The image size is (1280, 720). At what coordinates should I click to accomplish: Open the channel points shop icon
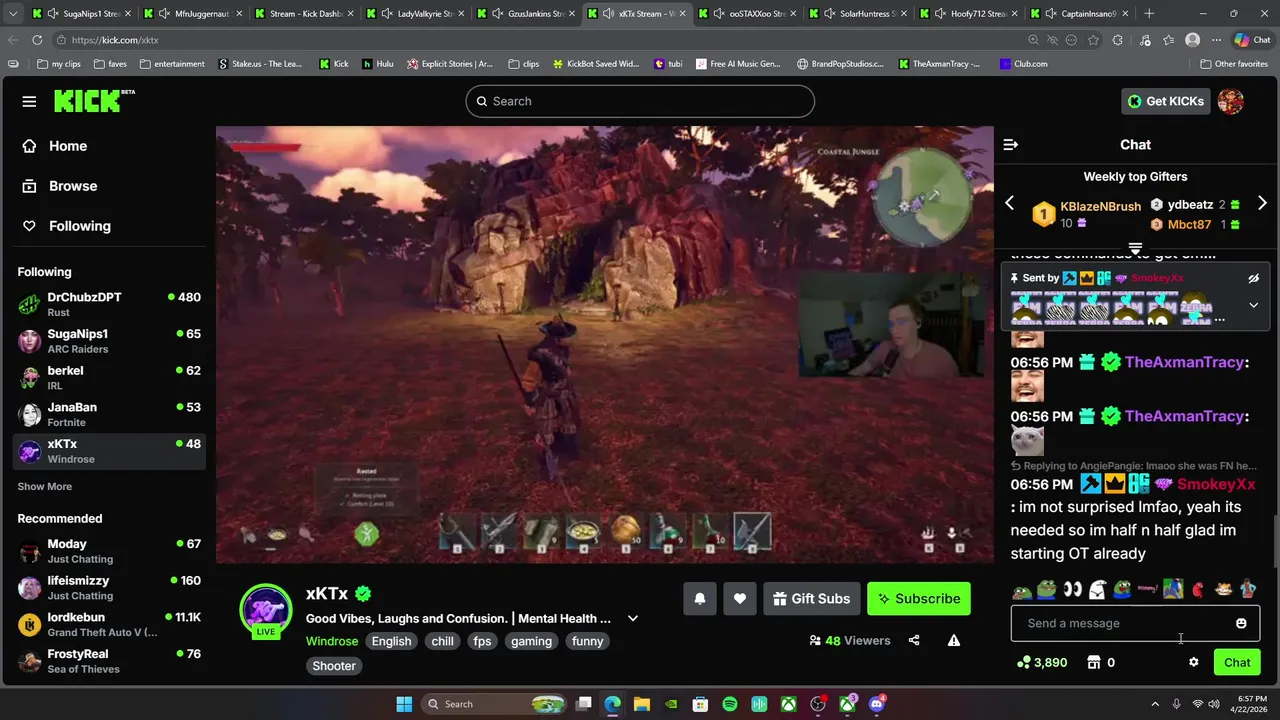coord(1094,662)
